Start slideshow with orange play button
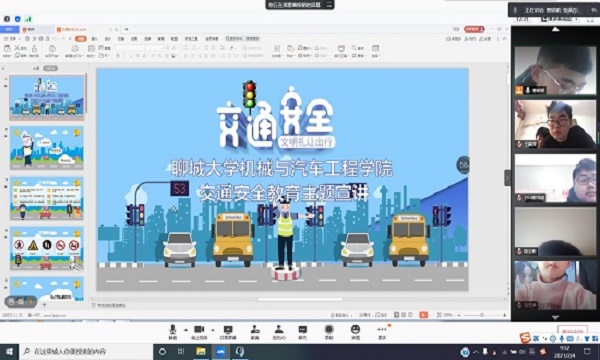This screenshot has width=600, height=360. tap(423, 315)
